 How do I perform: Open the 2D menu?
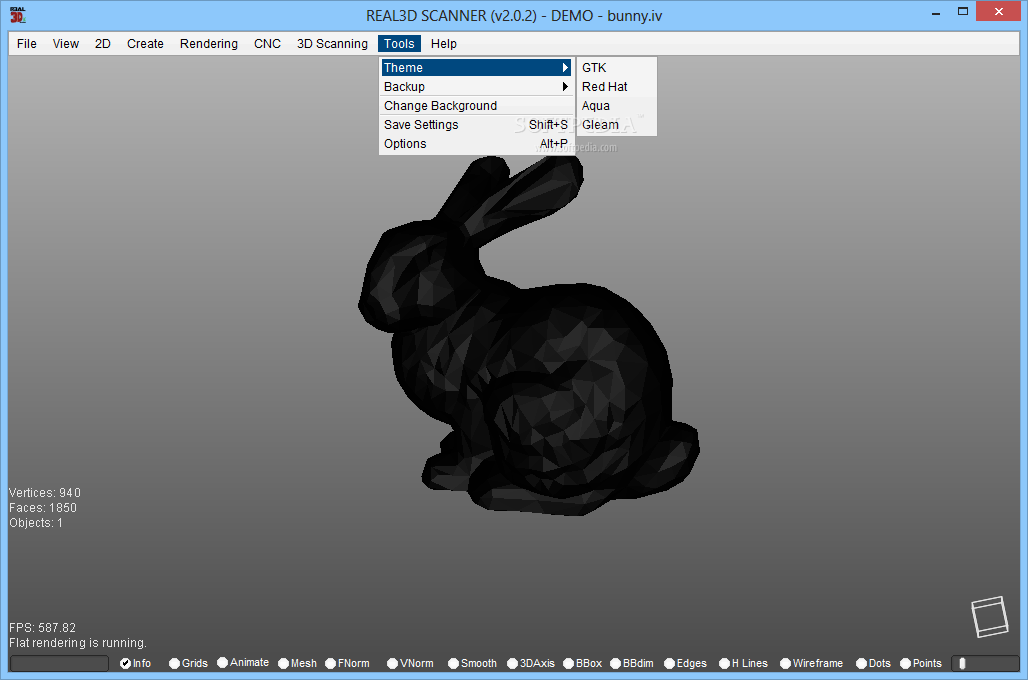click(103, 44)
